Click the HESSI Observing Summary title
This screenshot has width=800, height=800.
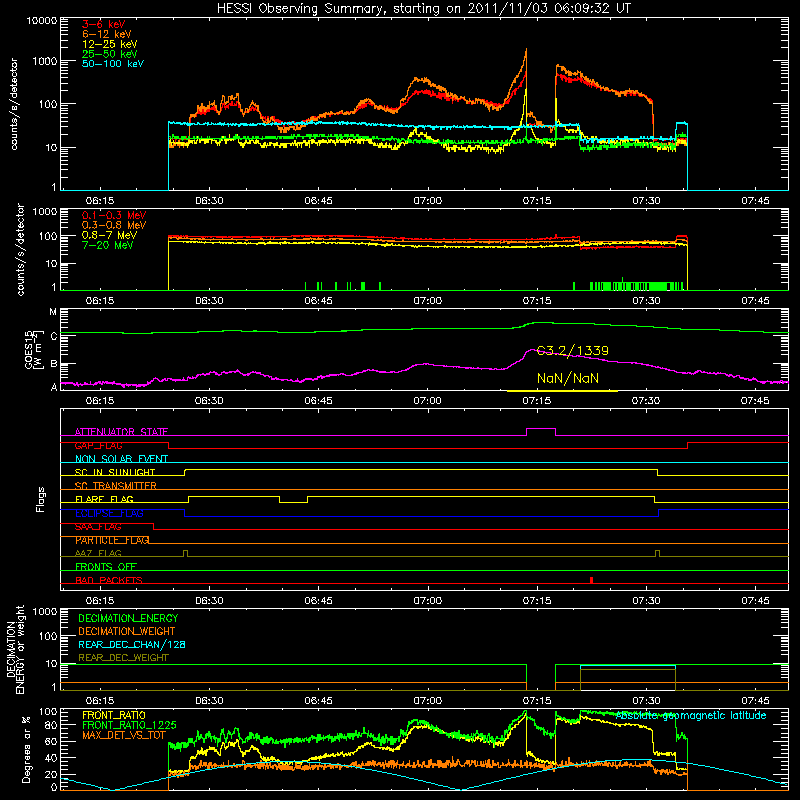tap(423, 8)
